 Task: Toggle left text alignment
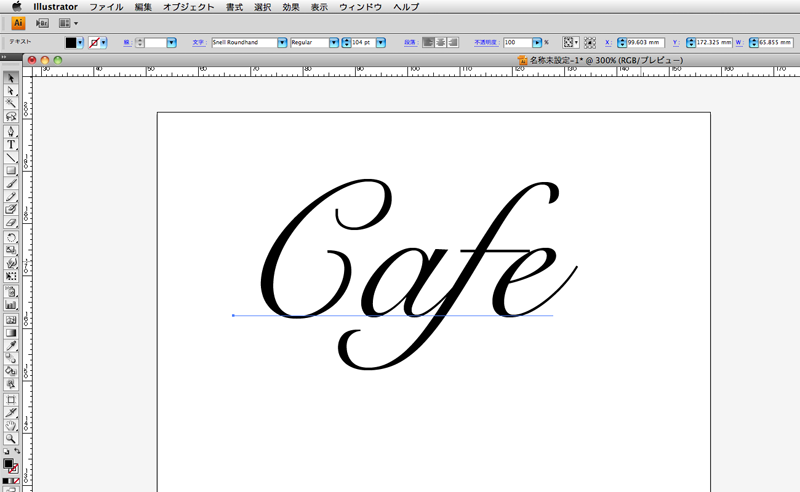[x=428, y=42]
